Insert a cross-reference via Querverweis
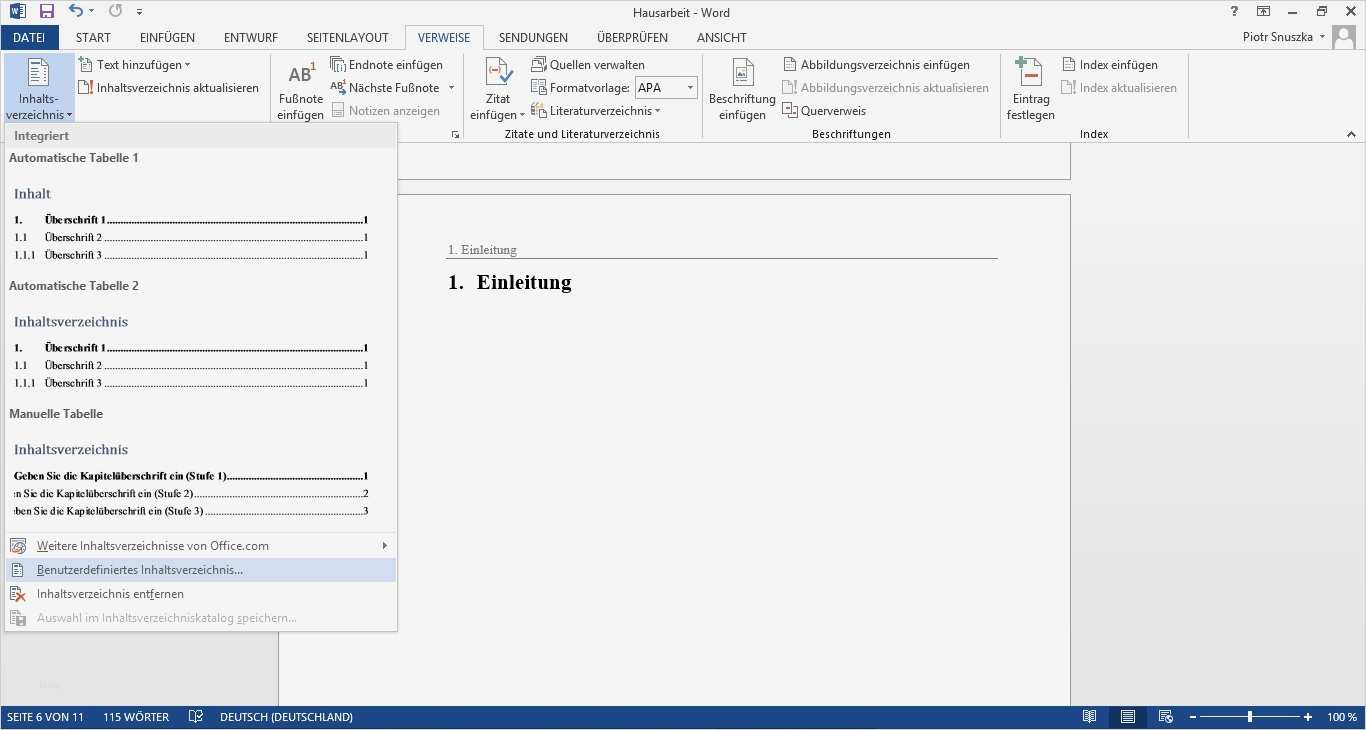The height and width of the screenshot is (730, 1366). (x=824, y=111)
